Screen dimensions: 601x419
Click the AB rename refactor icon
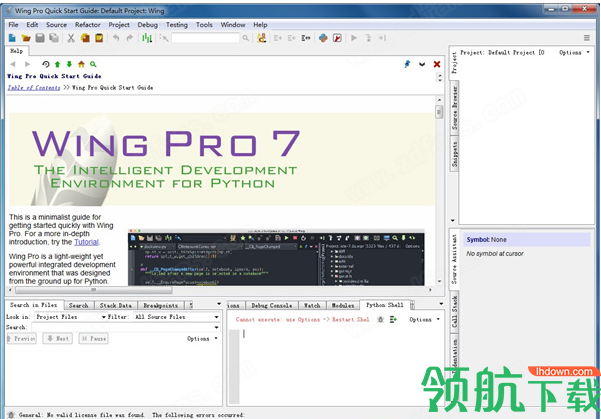pos(262,38)
